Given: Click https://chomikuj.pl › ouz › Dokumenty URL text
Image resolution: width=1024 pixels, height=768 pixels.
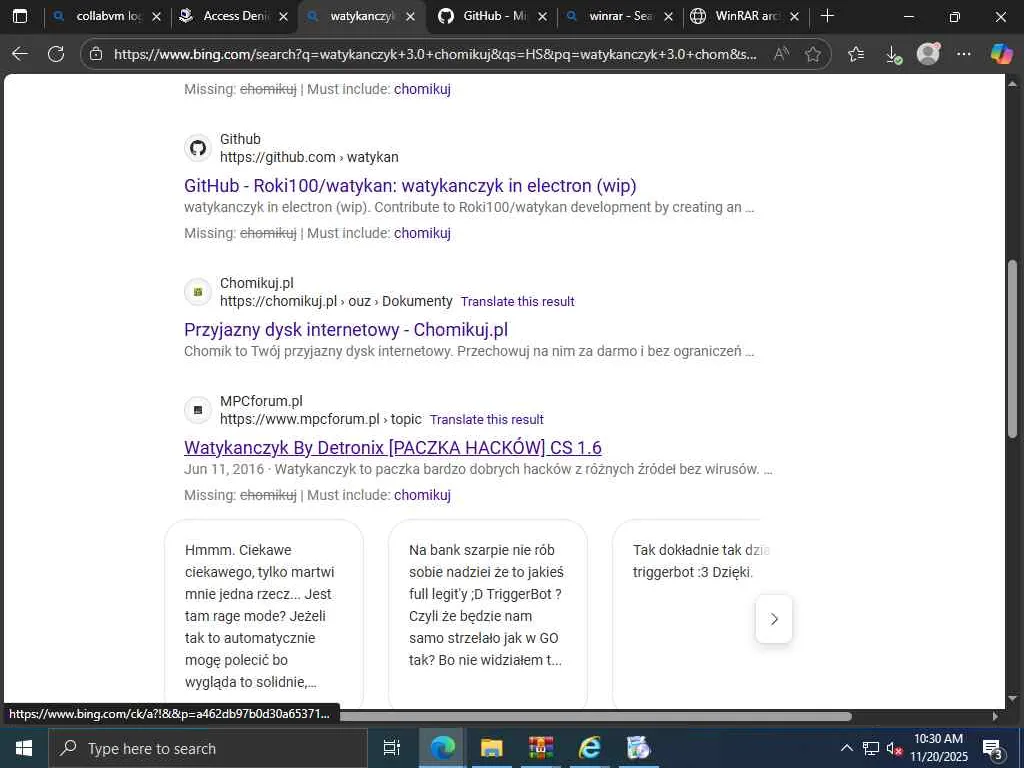Looking at the screenshot, I should (336, 301).
